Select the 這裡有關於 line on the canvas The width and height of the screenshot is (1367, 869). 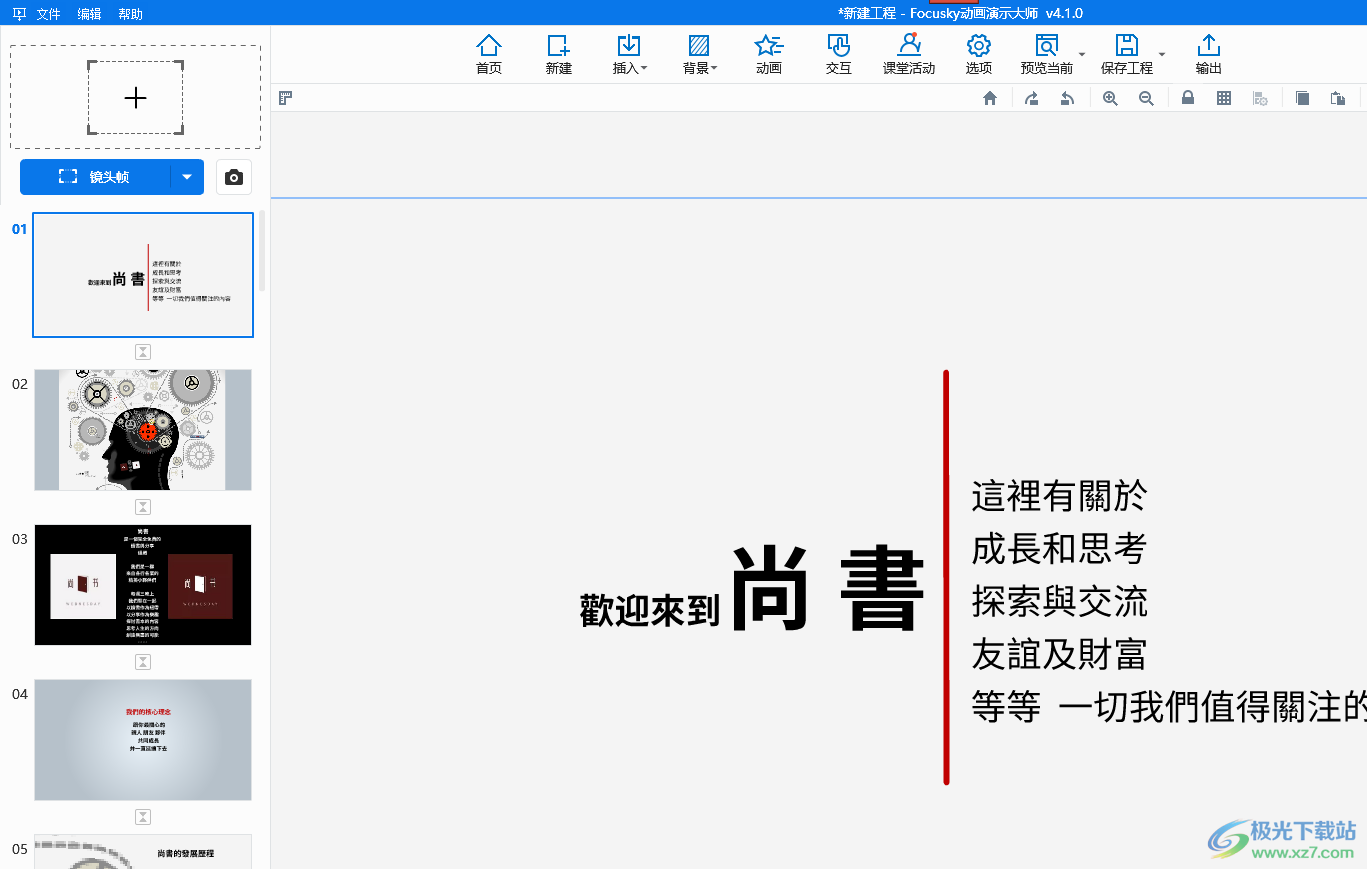click(1059, 496)
